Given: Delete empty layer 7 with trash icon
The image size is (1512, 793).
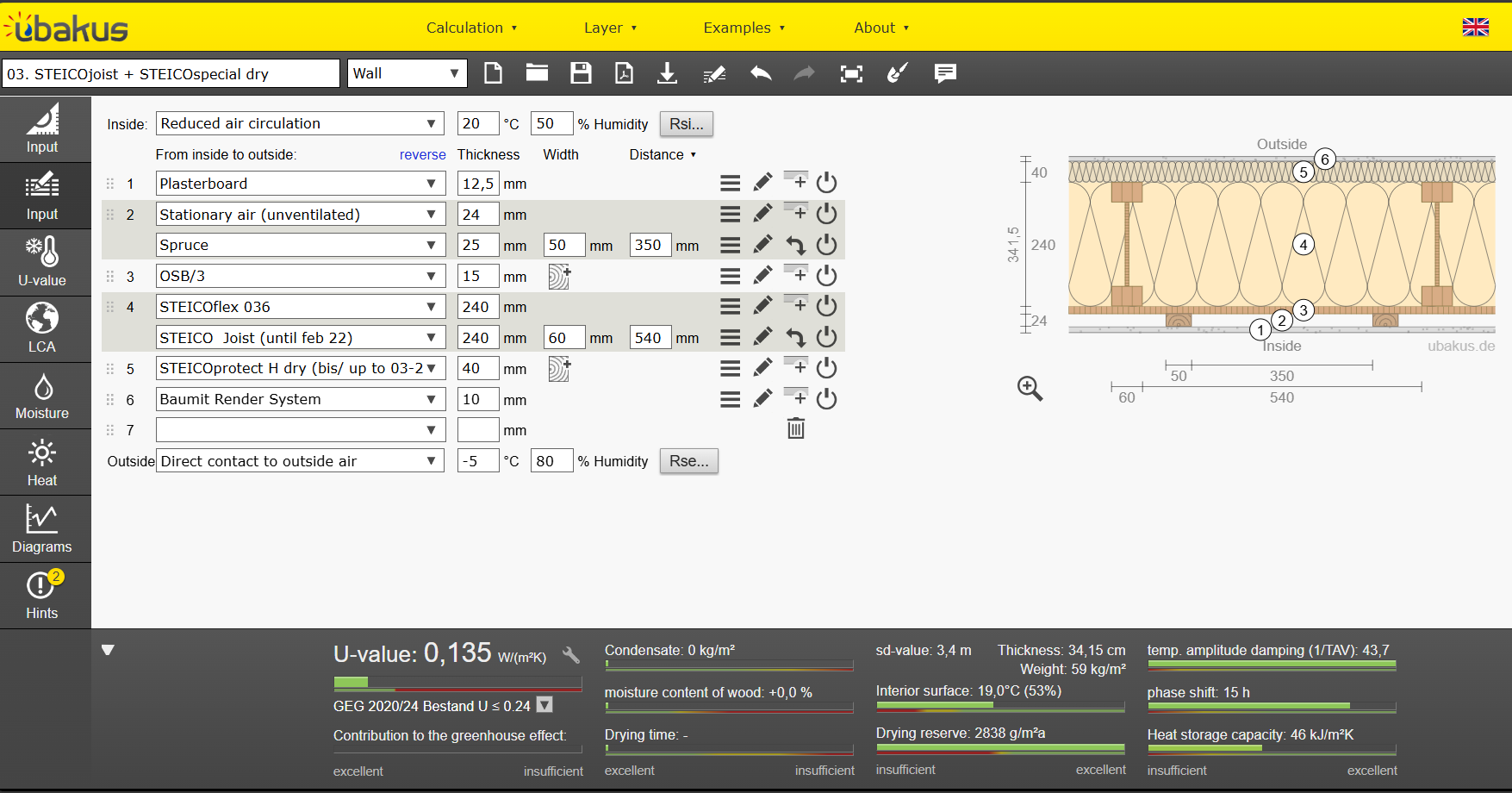Looking at the screenshot, I should [796, 428].
